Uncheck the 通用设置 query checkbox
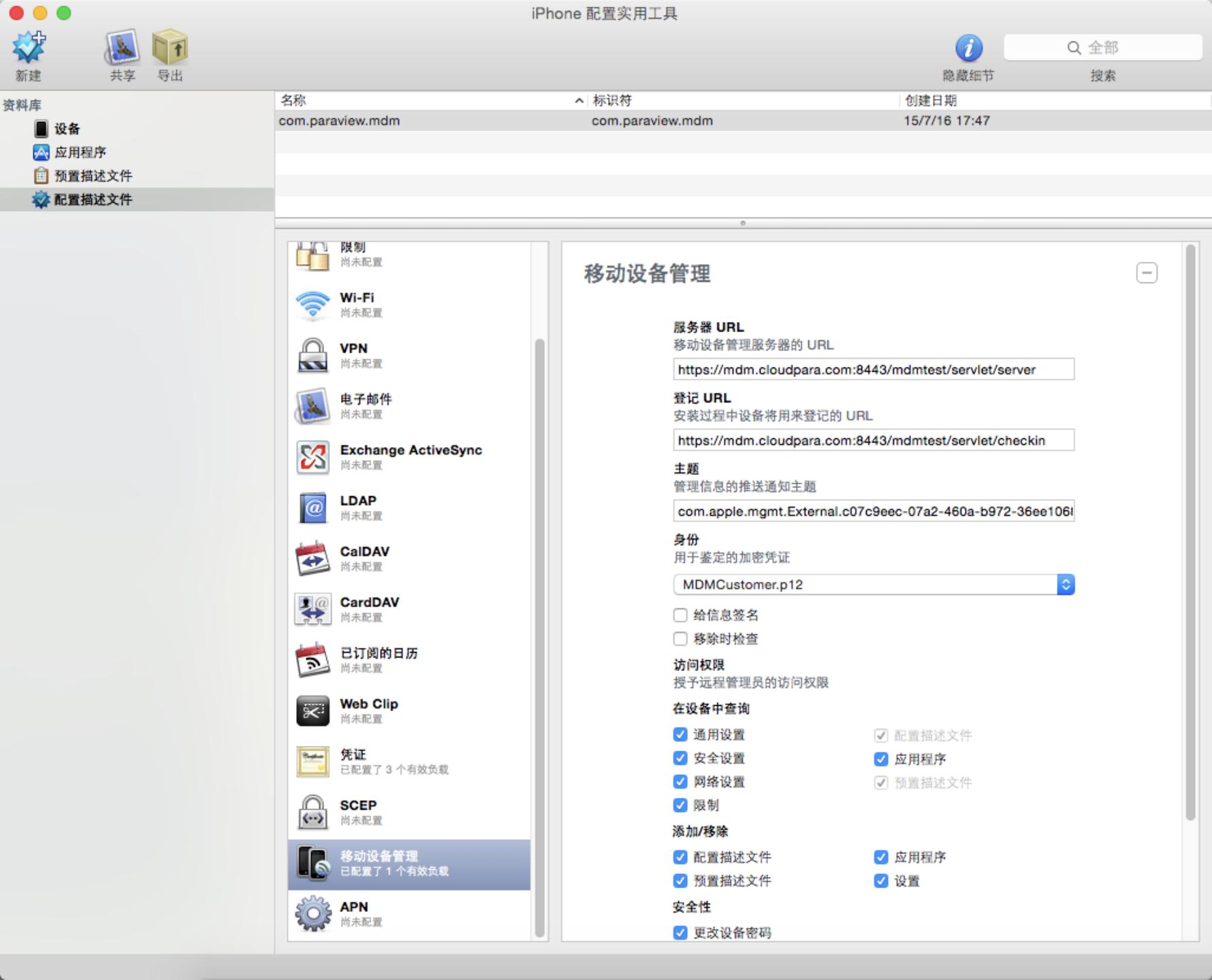The height and width of the screenshot is (980, 1212). (x=680, y=734)
